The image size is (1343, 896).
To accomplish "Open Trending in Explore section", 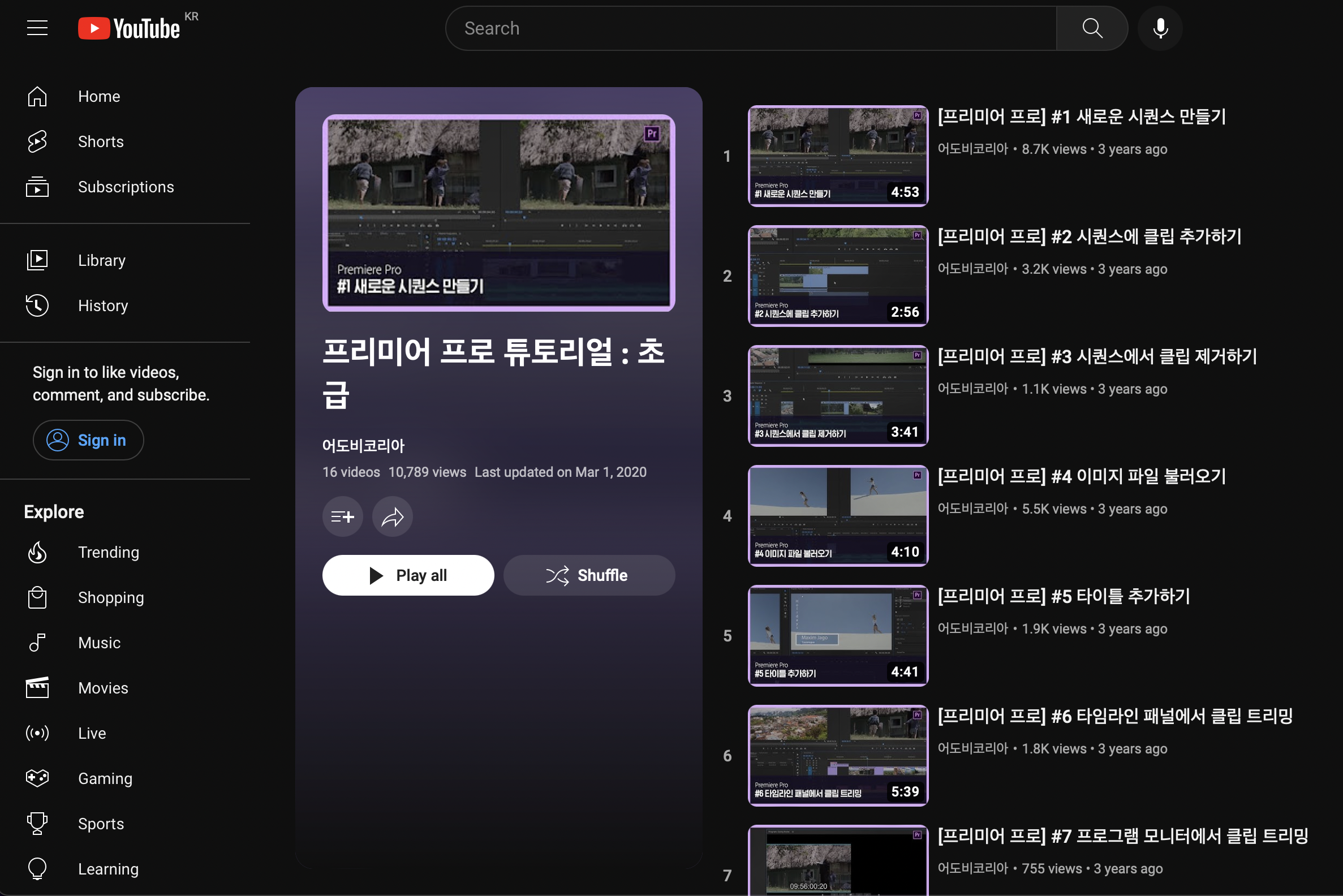I will click(x=108, y=552).
